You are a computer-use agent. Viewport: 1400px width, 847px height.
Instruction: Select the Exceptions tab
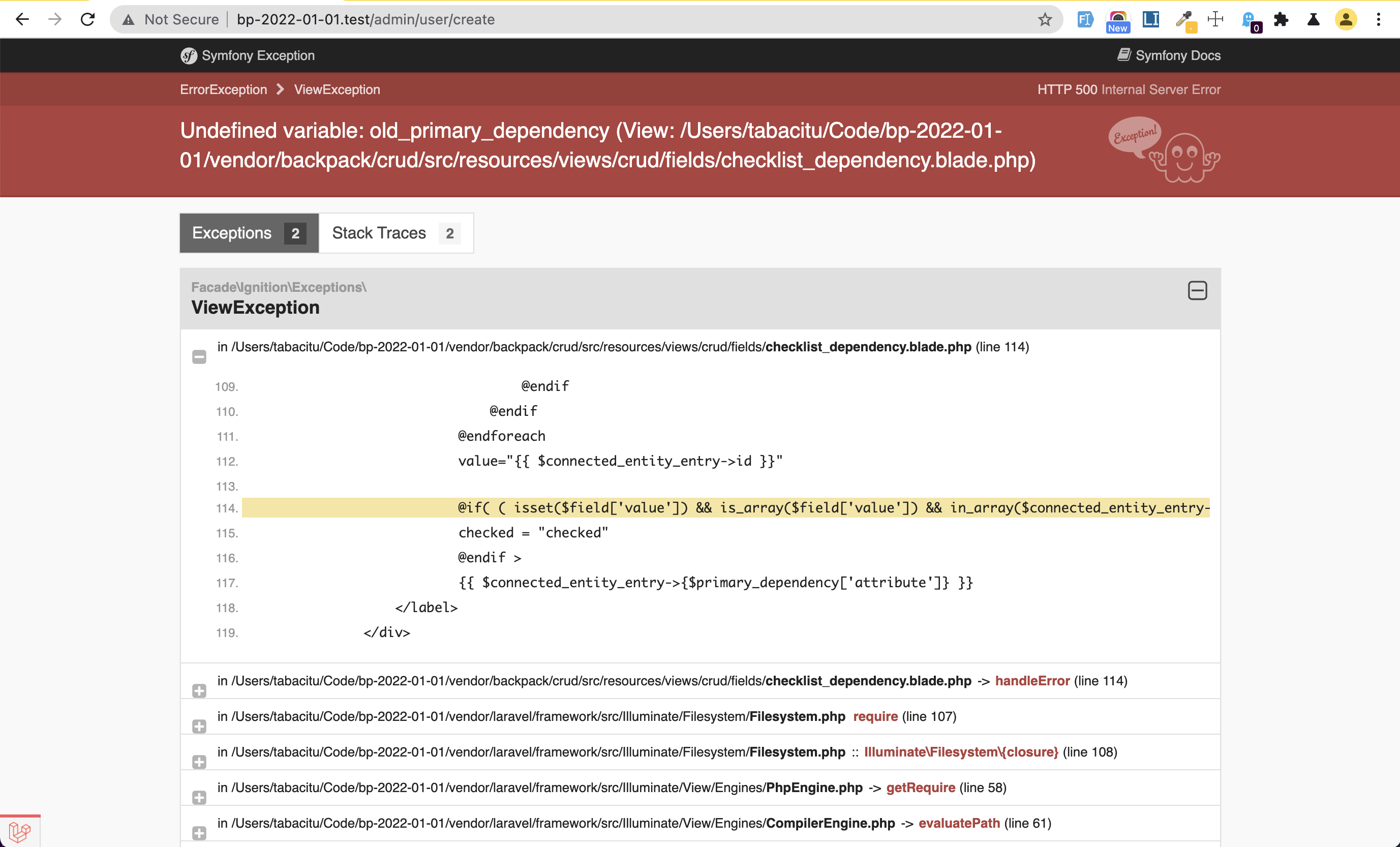tap(232, 233)
